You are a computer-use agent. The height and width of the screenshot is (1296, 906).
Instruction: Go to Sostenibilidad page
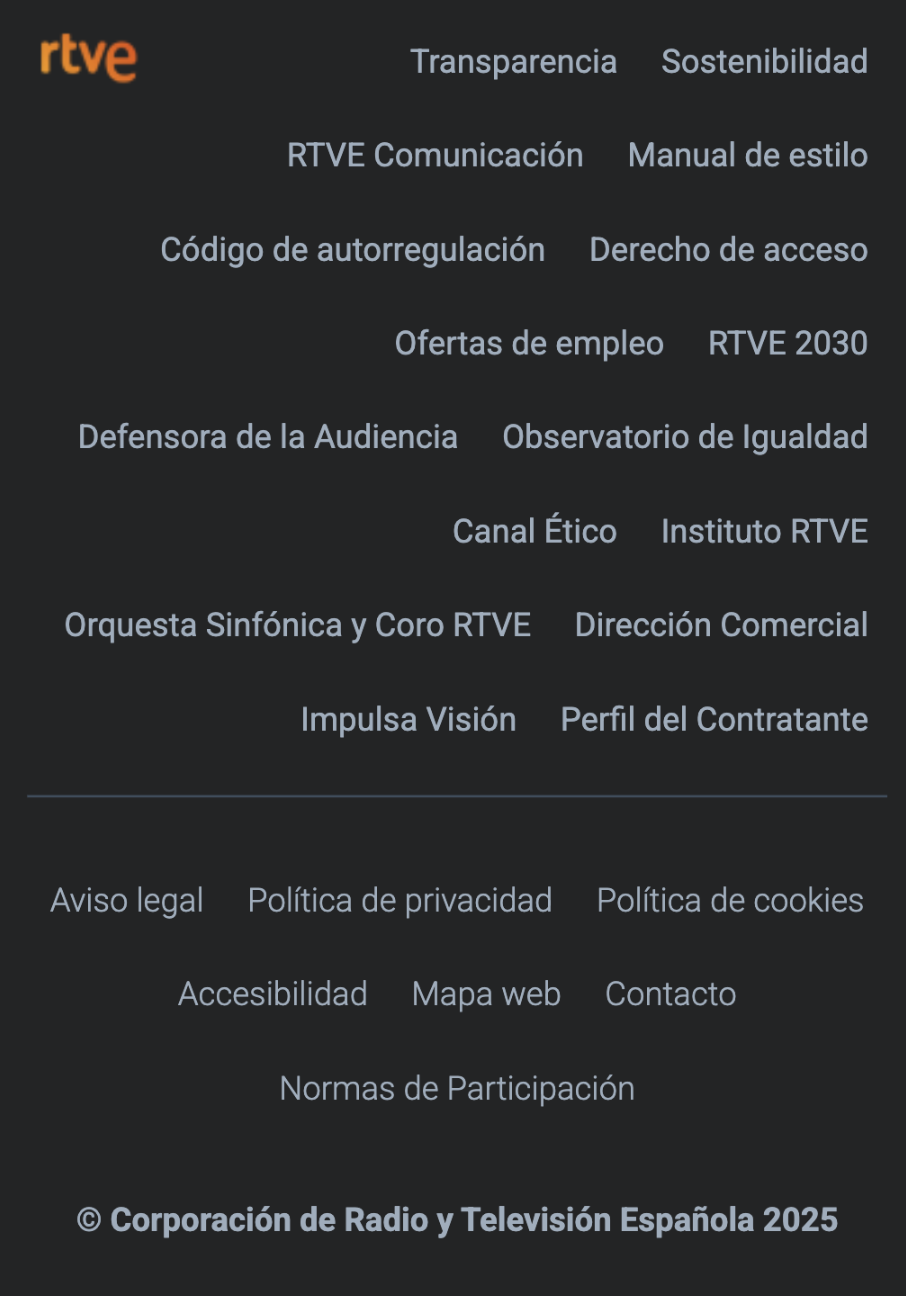click(x=764, y=62)
